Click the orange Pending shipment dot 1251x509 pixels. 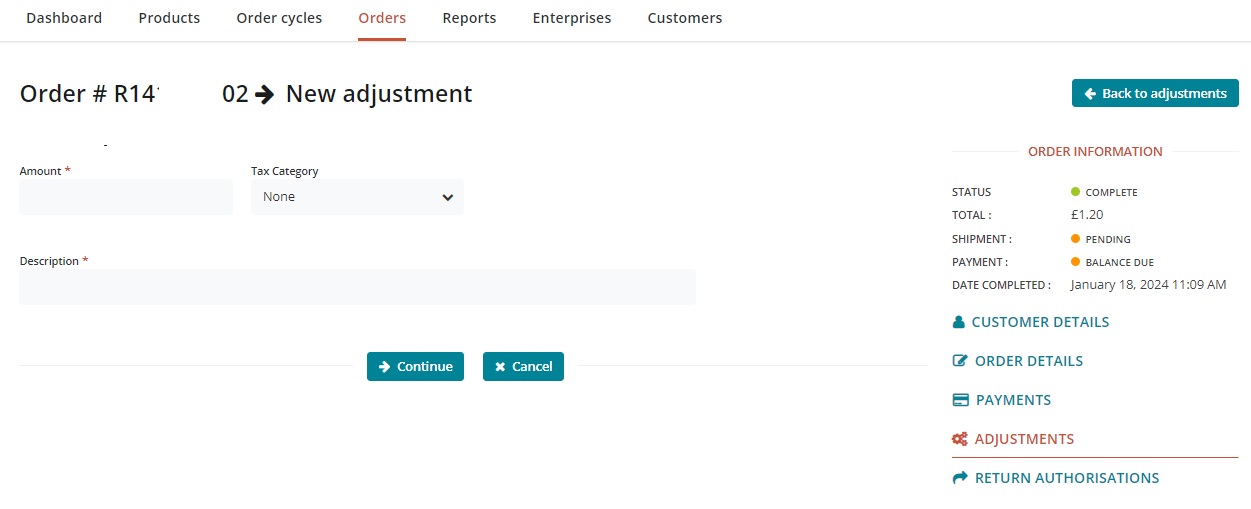coord(1076,238)
